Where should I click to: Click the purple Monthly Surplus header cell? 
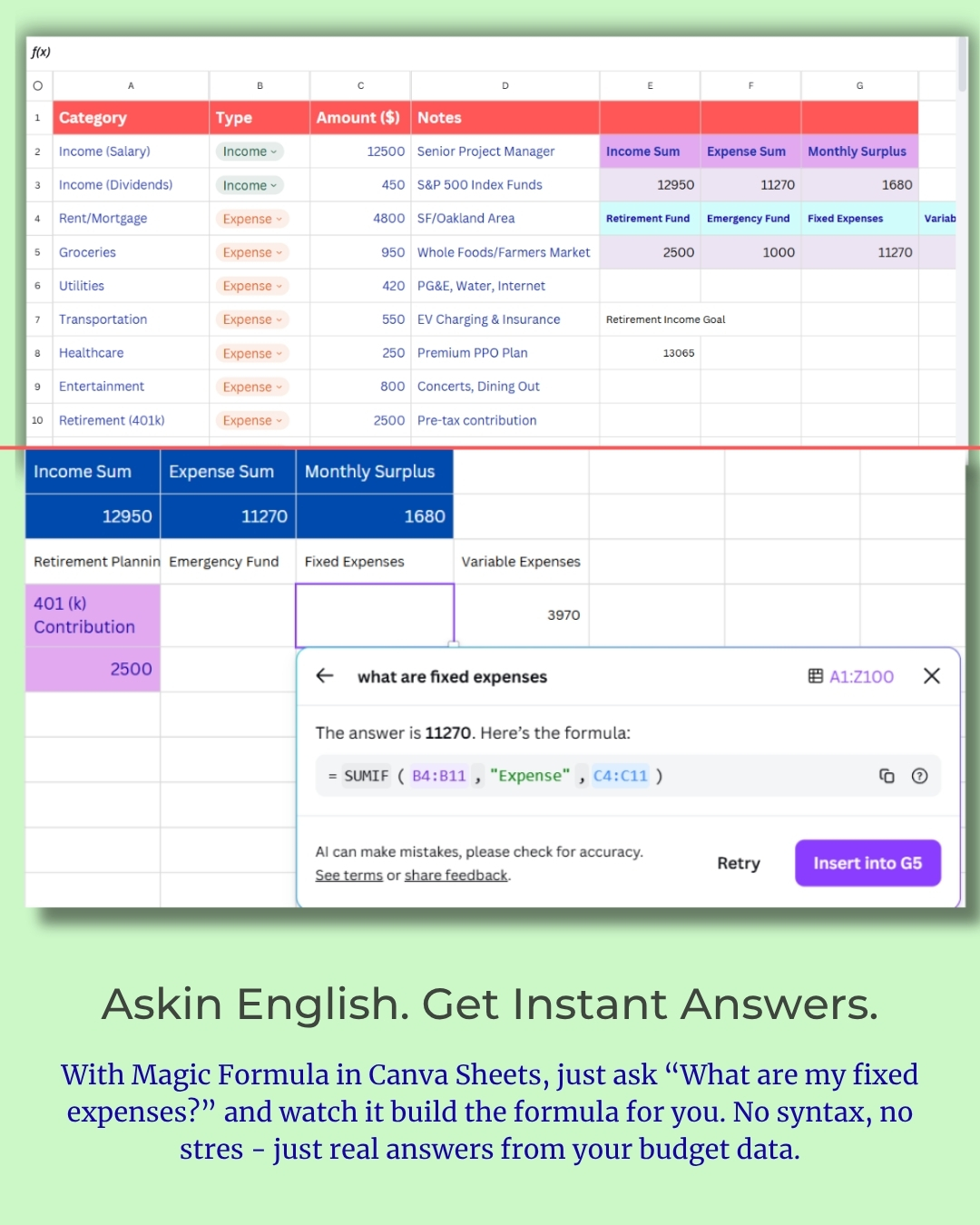click(x=859, y=152)
